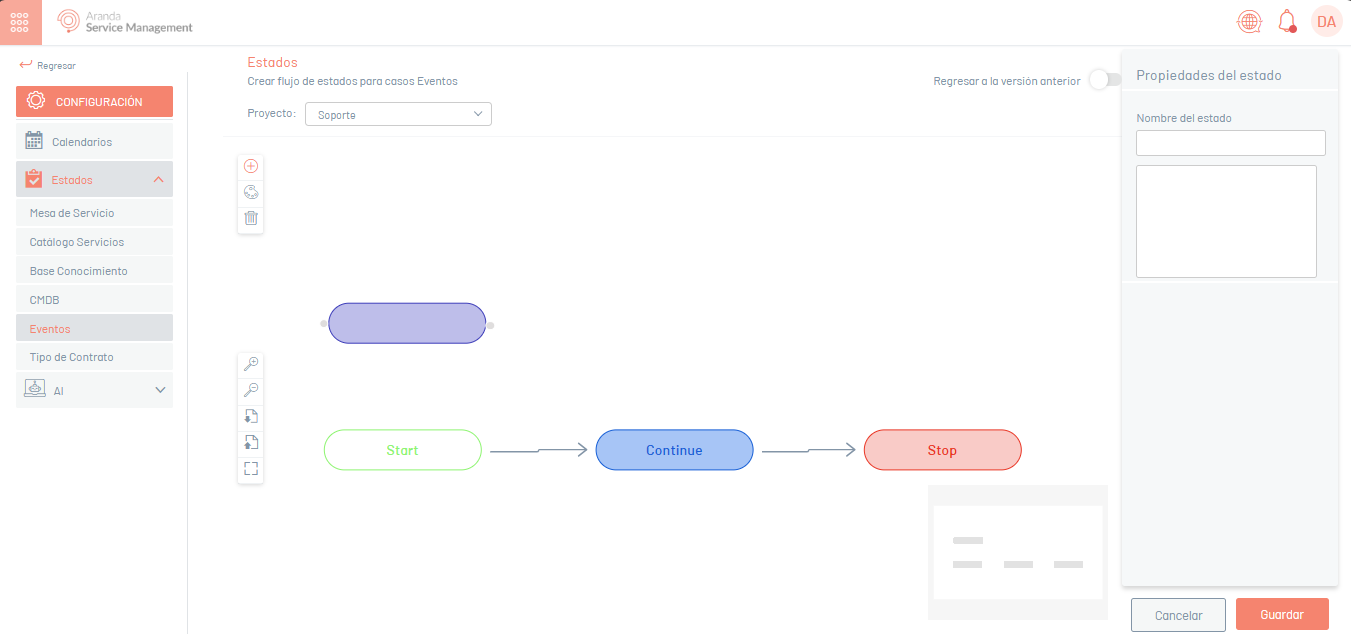Click the add state plus icon
The width and height of the screenshot is (1351, 634).
251,166
